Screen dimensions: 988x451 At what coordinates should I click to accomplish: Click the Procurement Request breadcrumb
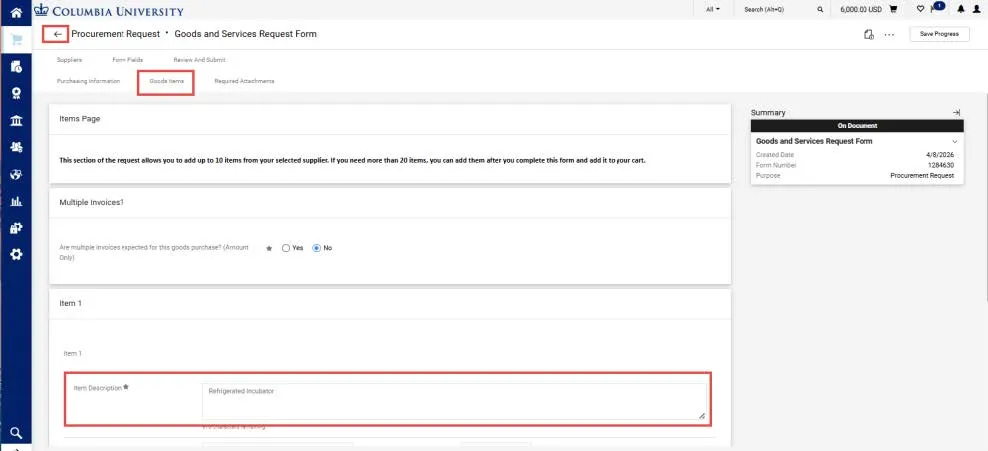[x=115, y=34]
